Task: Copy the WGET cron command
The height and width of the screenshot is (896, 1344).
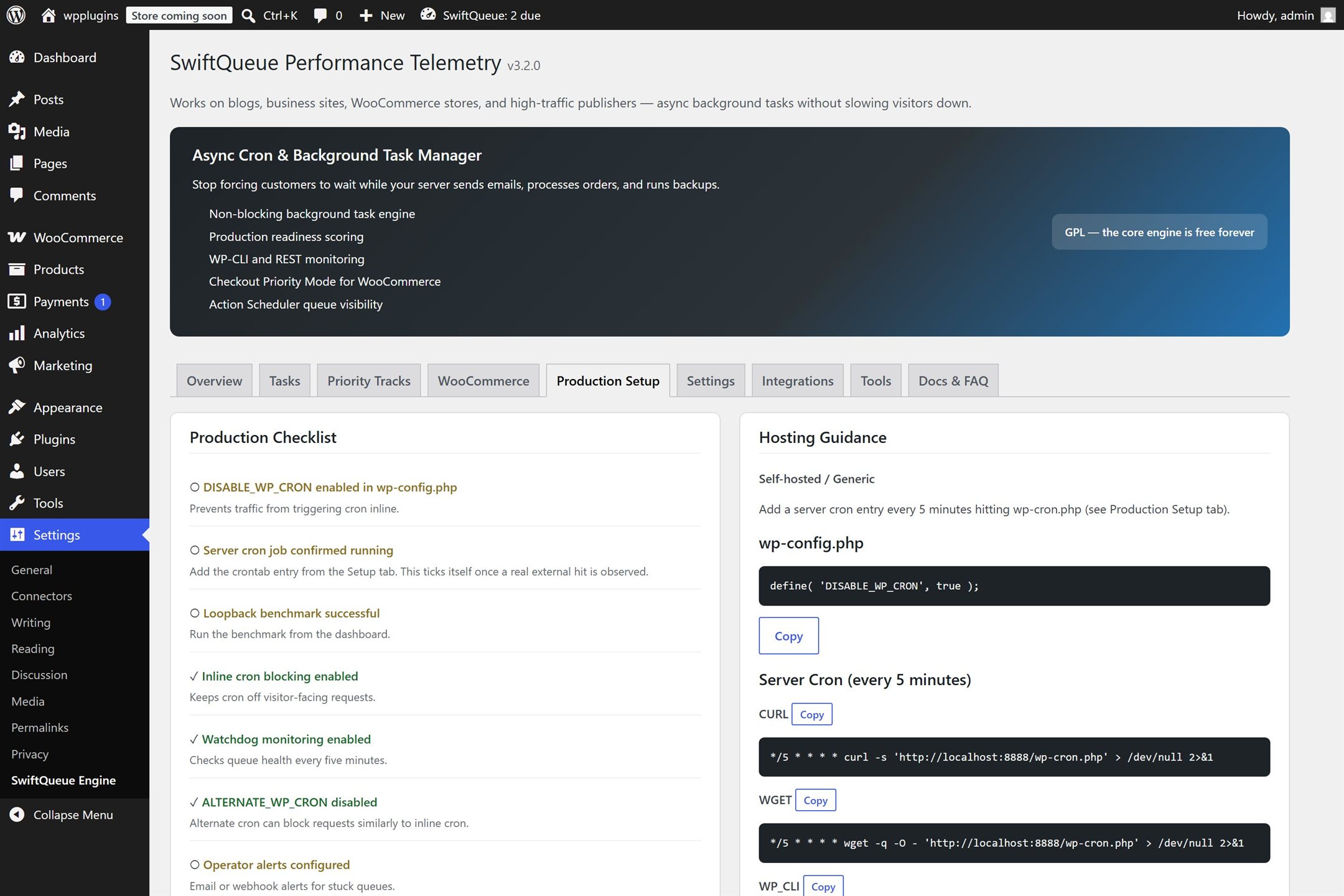Action: point(815,800)
